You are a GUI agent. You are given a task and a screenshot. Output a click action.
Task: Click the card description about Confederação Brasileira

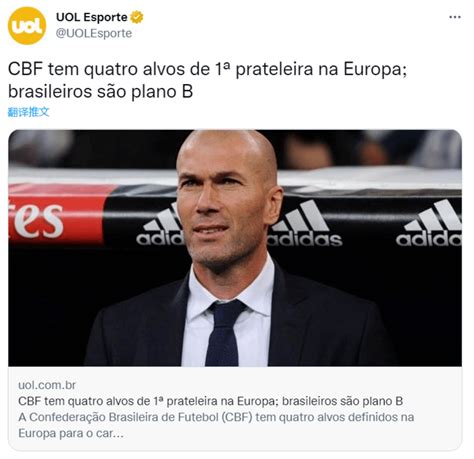[x=216, y=425]
